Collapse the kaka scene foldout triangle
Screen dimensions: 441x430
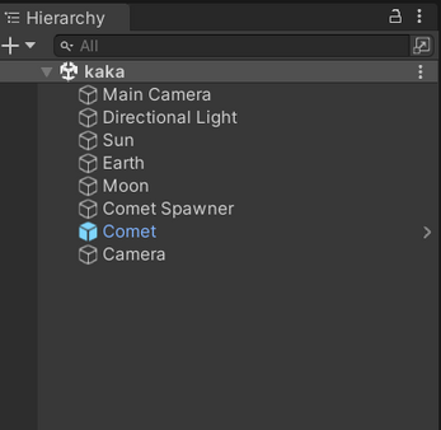point(47,72)
